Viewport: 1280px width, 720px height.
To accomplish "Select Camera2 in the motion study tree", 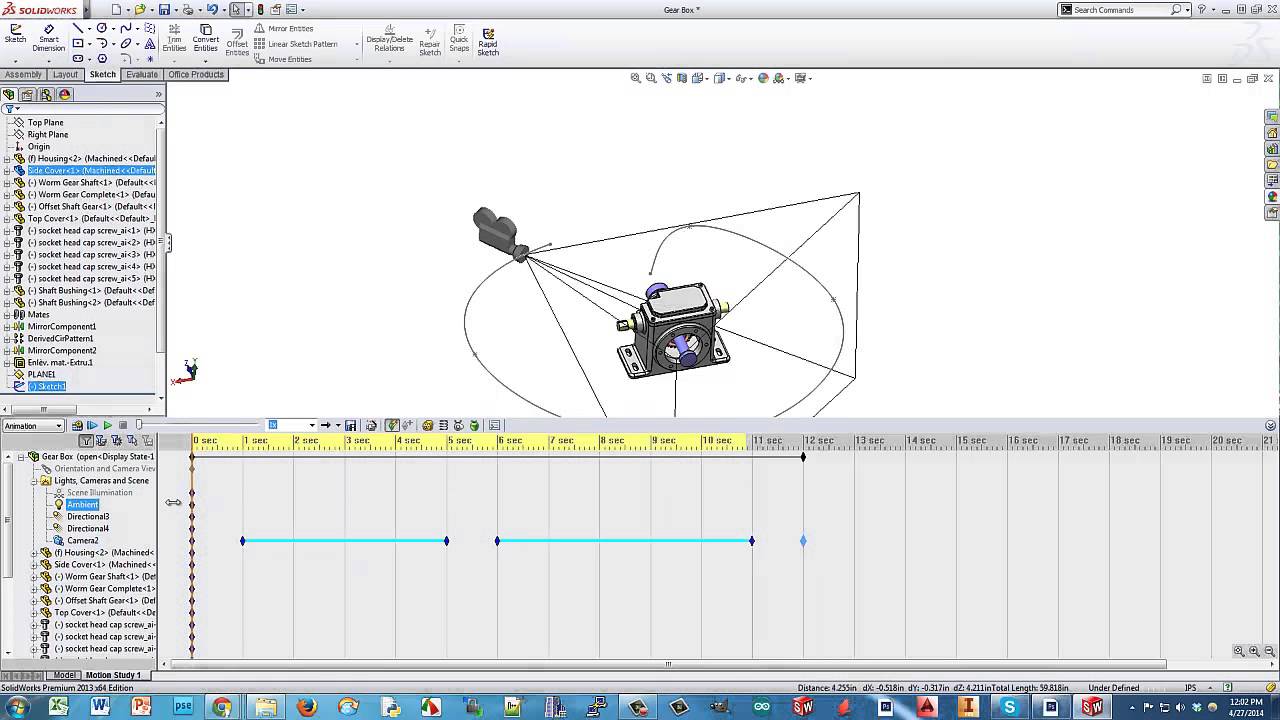I will (x=82, y=541).
